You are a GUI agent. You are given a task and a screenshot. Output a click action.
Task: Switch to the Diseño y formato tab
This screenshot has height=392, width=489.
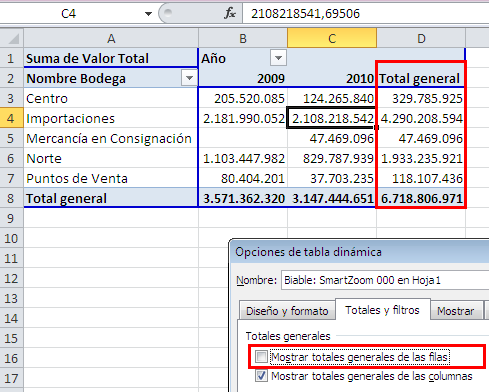click(x=287, y=311)
